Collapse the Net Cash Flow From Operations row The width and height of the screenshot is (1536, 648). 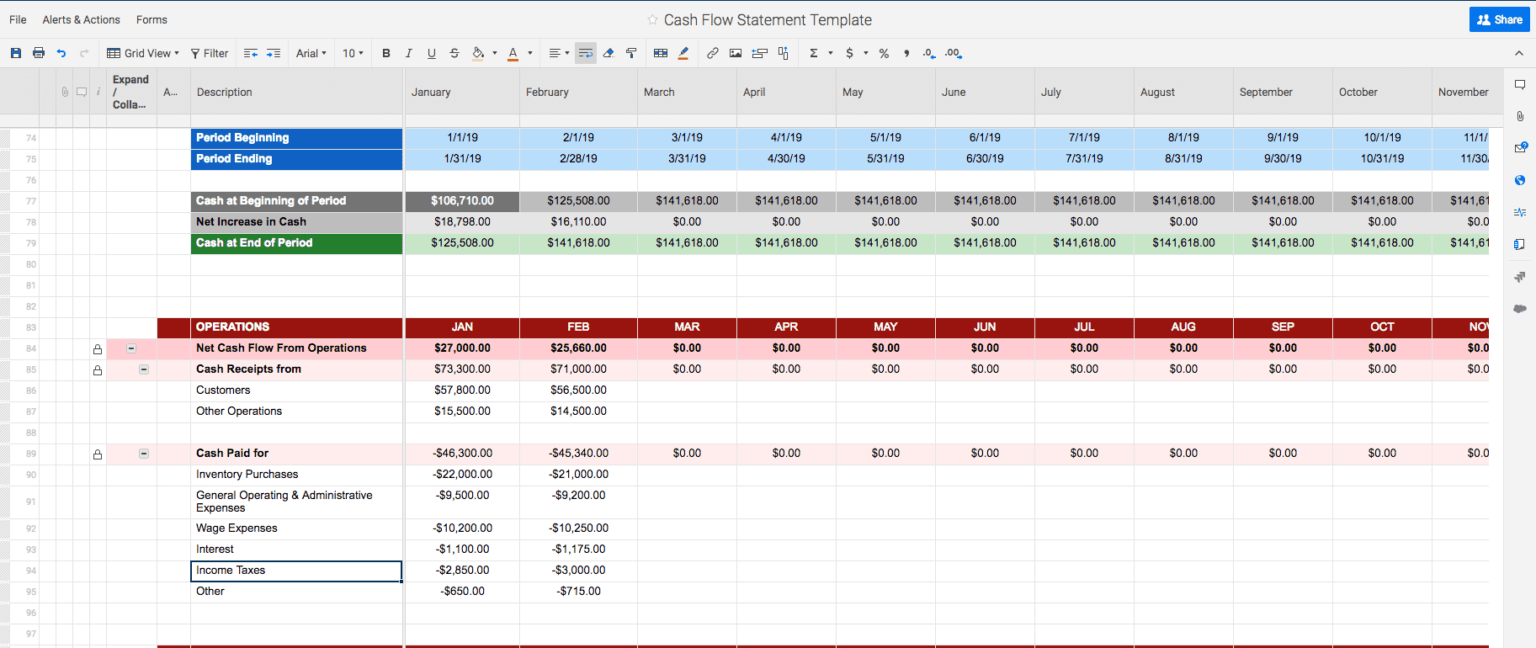tap(131, 347)
